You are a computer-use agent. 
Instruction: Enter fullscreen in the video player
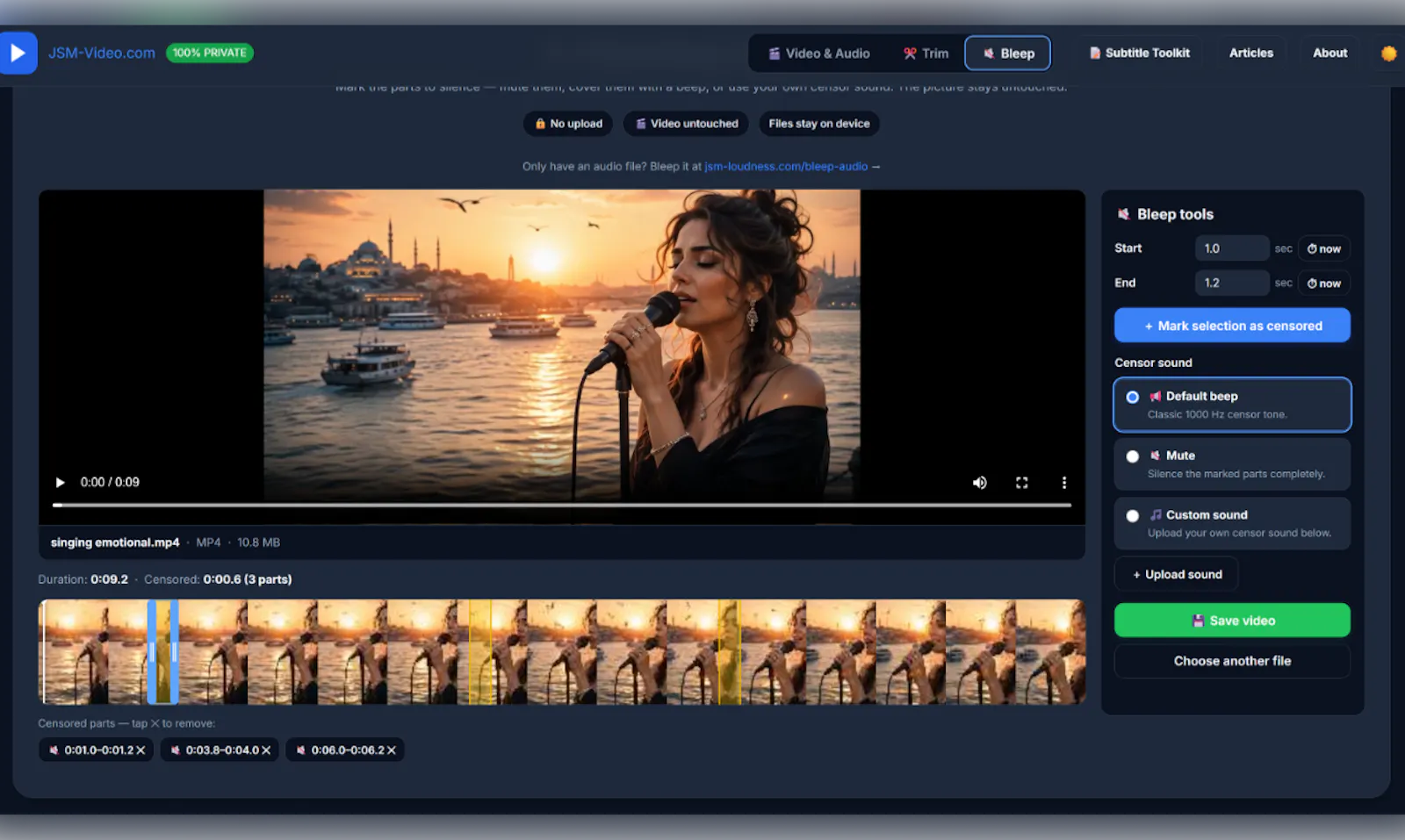click(1021, 482)
